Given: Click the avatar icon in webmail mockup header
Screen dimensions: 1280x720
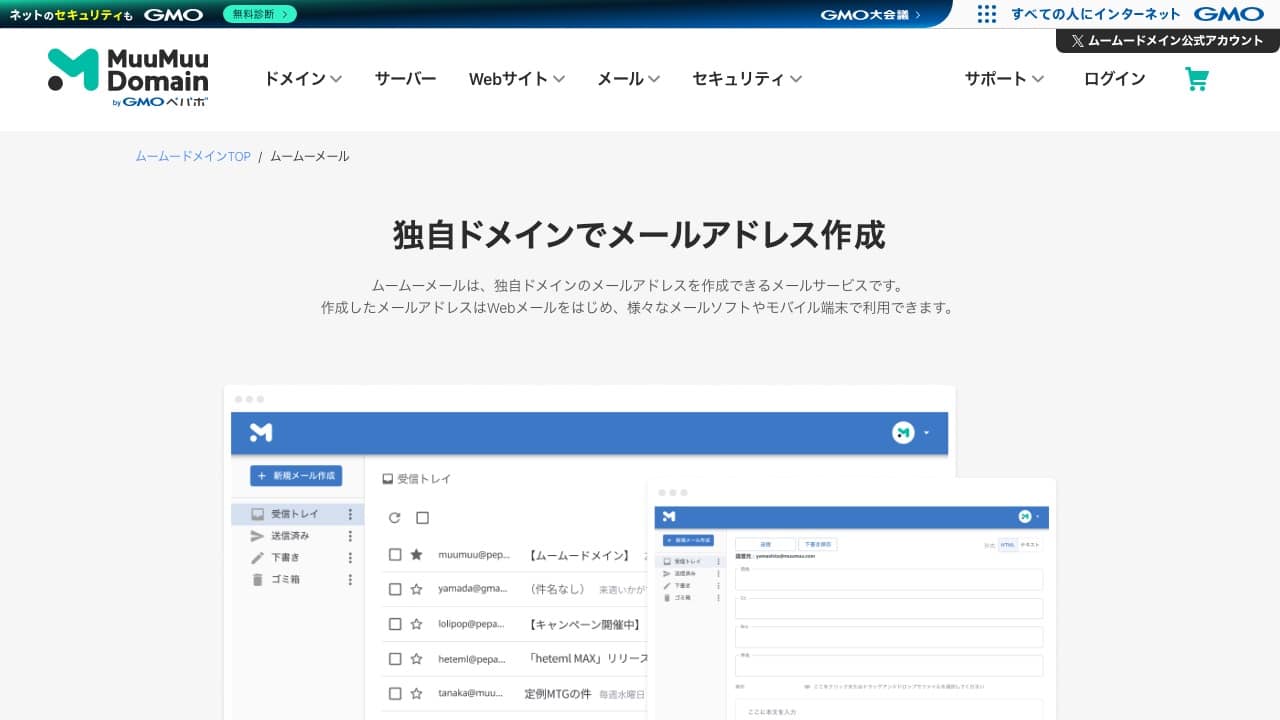Looking at the screenshot, I should tap(903, 433).
